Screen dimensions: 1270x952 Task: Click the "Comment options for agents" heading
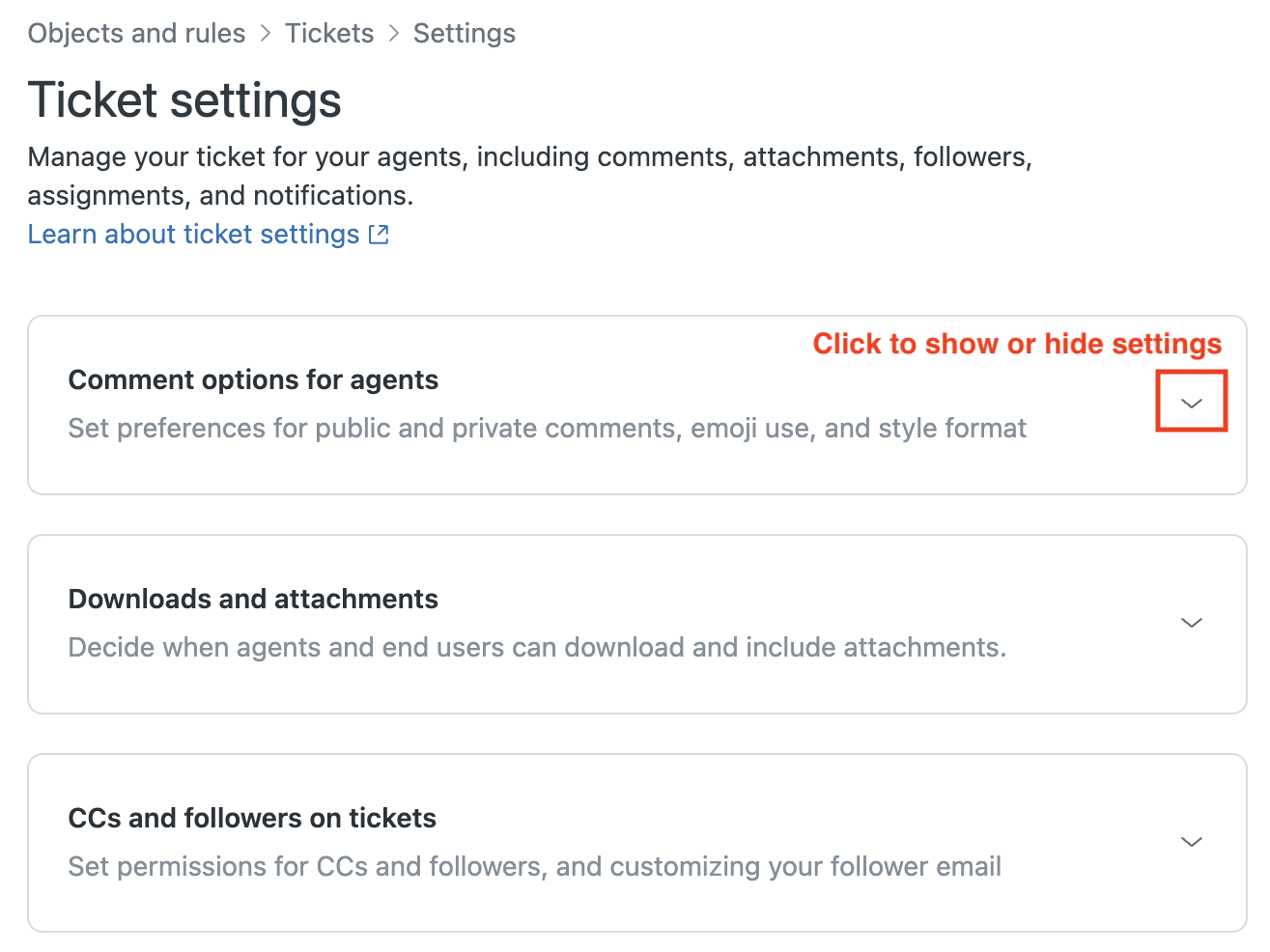(253, 380)
